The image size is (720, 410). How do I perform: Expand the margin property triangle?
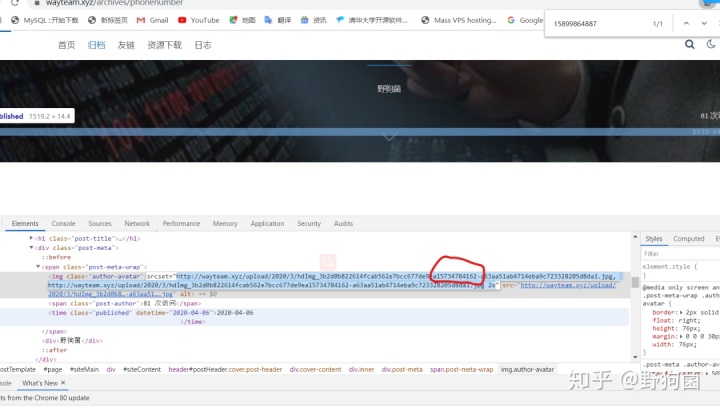(681, 336)
